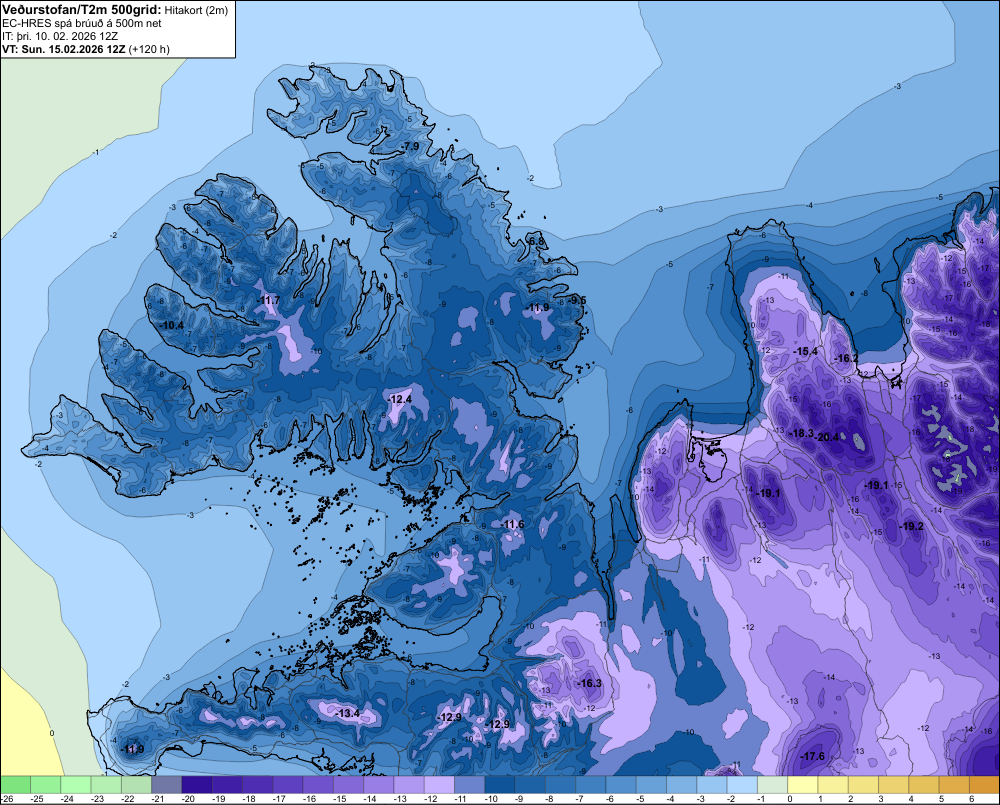1000x805 pixels.
Task: Click the -19.2 temperature value
Action: pos(911,526)
